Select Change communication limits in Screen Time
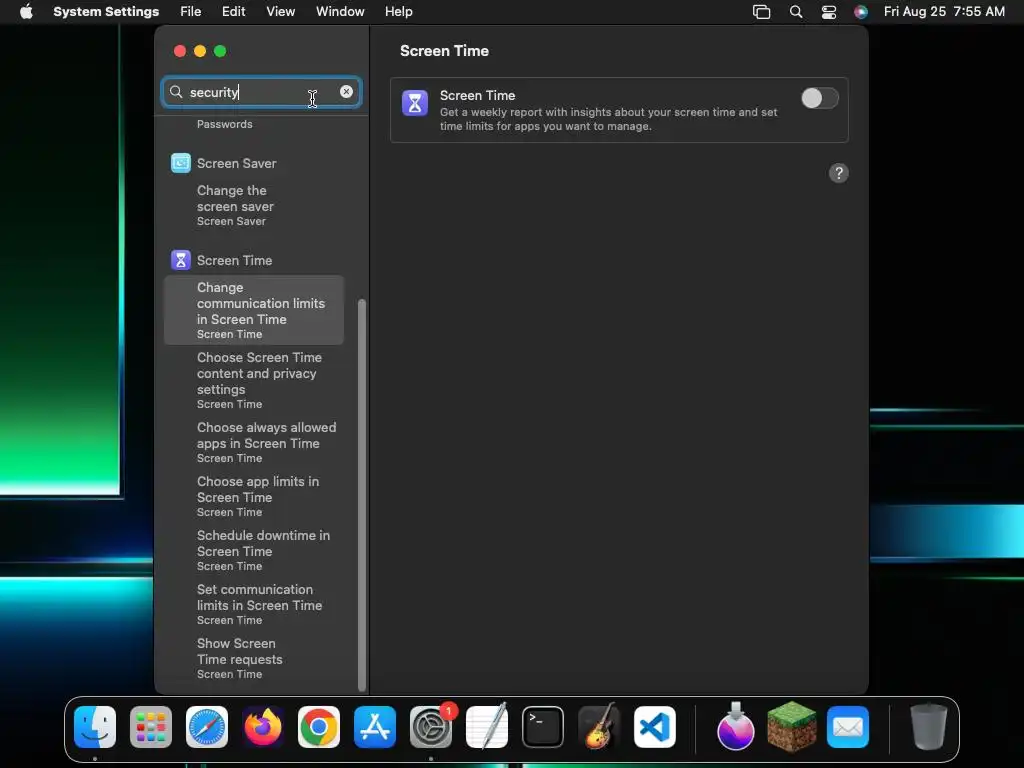The image size is (1024, 768). [253, 310]
